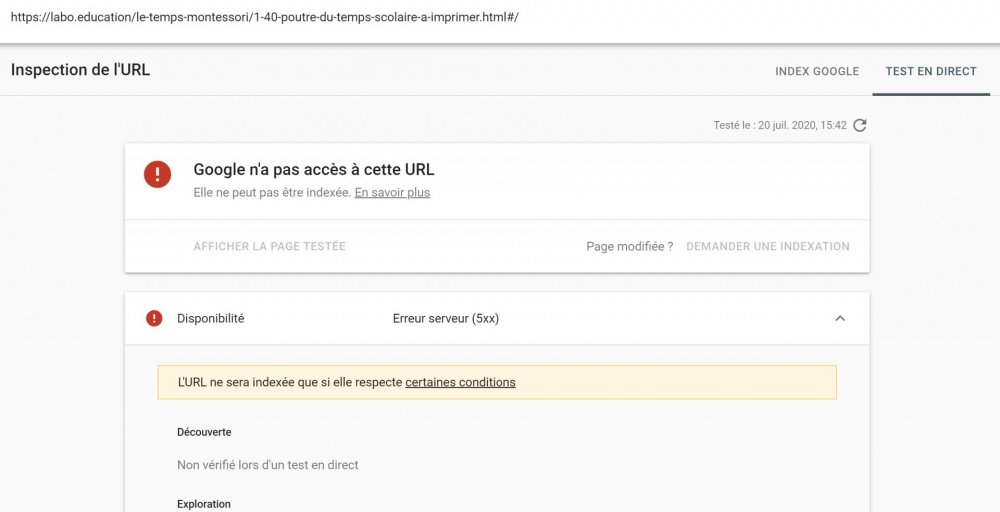Select the TEST EN DIRECT tab
This screenshot has height=512, width=1000.
(x=931, y=71)
